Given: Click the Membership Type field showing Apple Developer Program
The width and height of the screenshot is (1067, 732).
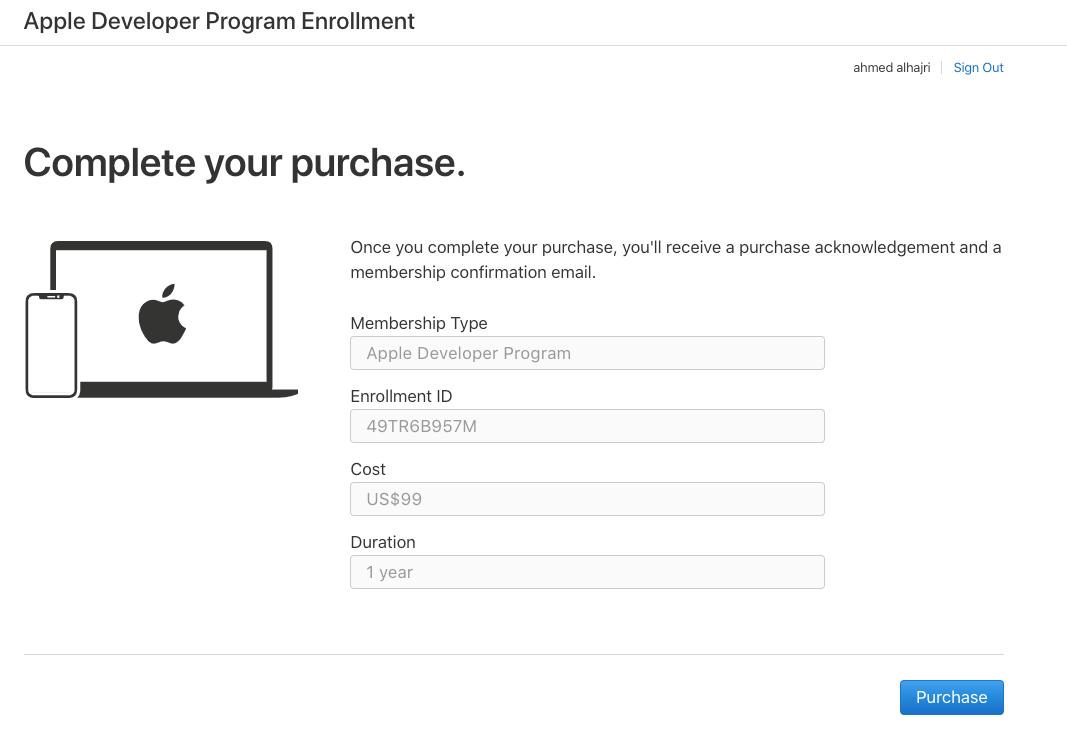Looking at the screenshot, I should point(587,353).
